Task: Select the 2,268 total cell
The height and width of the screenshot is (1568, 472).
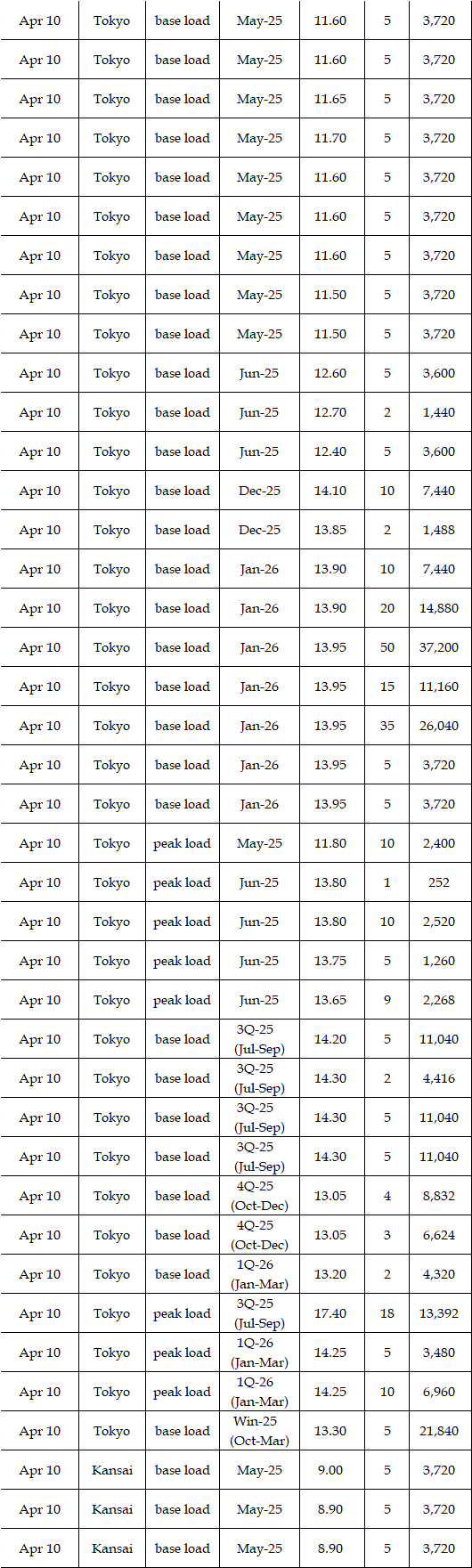Action: 439,1000
